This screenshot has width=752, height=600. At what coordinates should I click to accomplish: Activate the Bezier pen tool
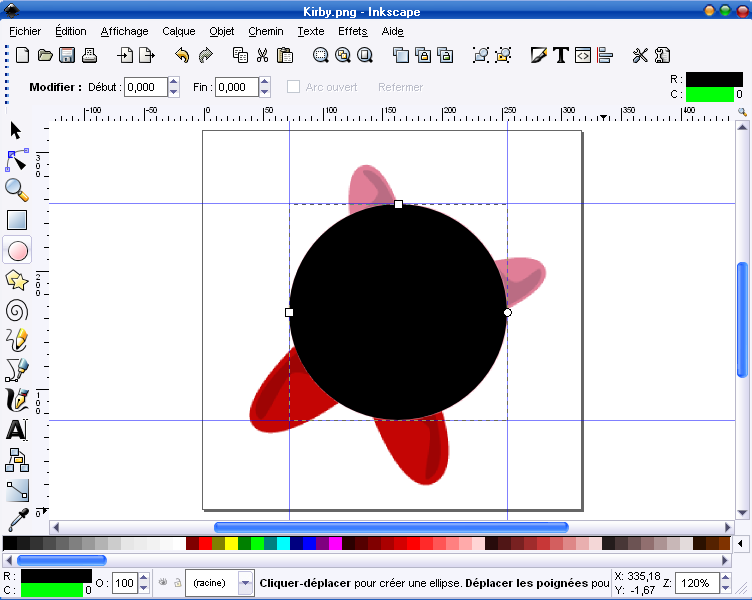tap(17, 370)
